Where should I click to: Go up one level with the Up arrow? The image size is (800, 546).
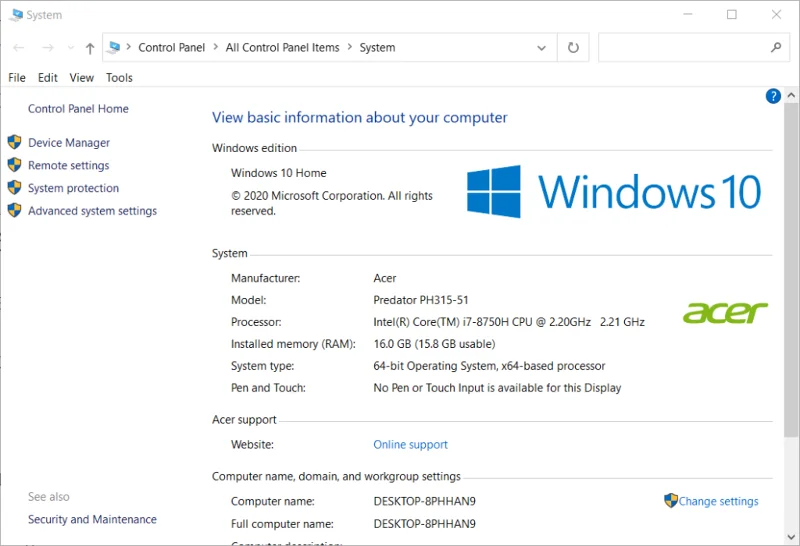click(x=90, y=48)
